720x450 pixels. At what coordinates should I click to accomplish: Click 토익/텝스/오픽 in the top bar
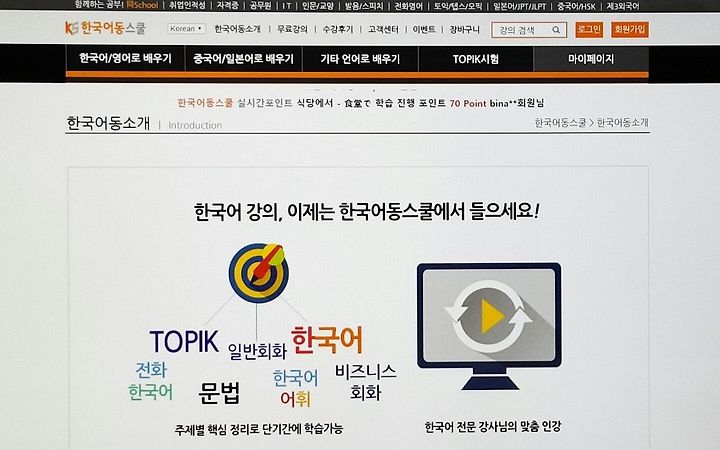click(x=458, y=6)
